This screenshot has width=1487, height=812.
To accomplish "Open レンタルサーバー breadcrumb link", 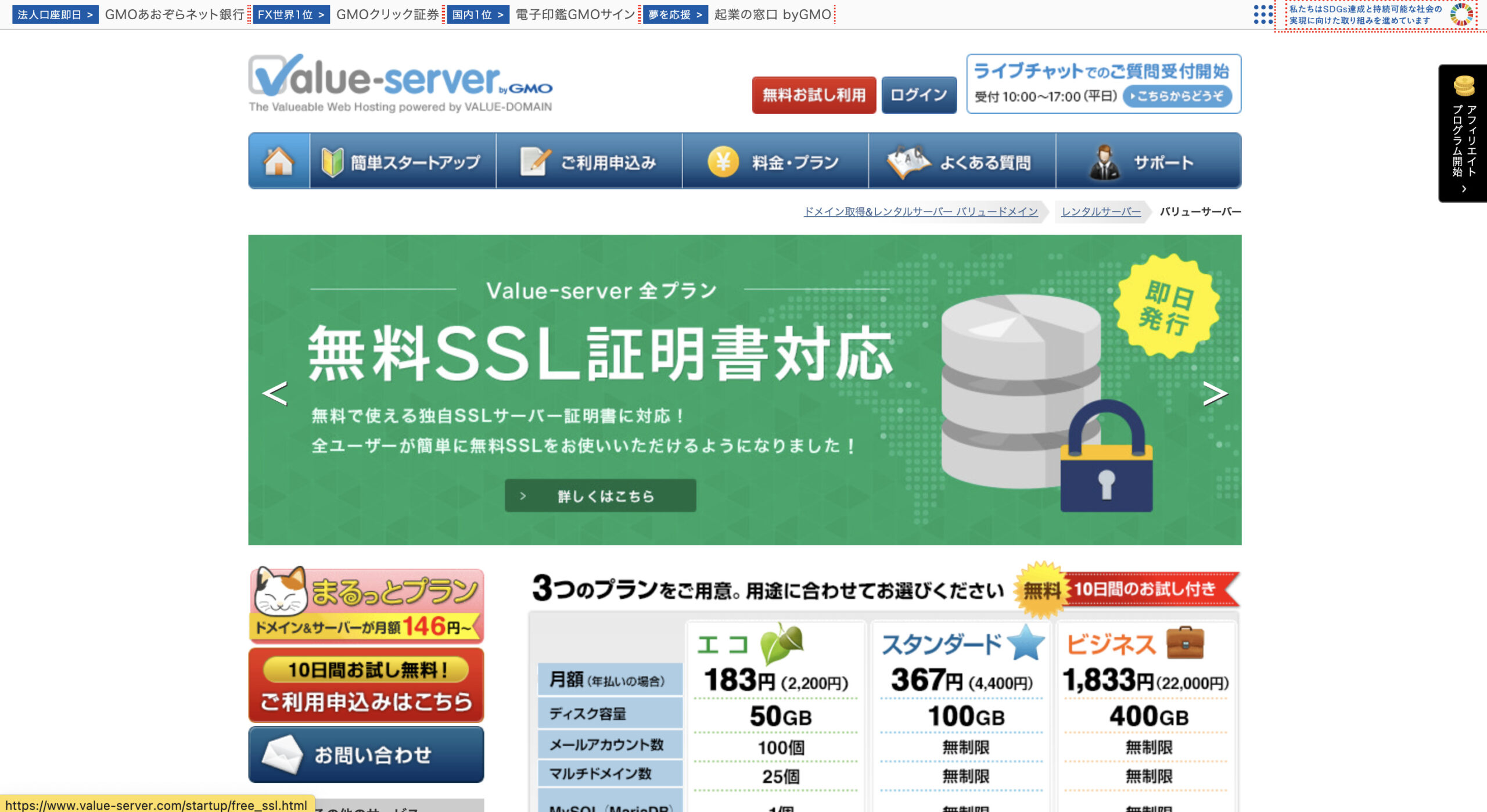I will point(1101,211).
